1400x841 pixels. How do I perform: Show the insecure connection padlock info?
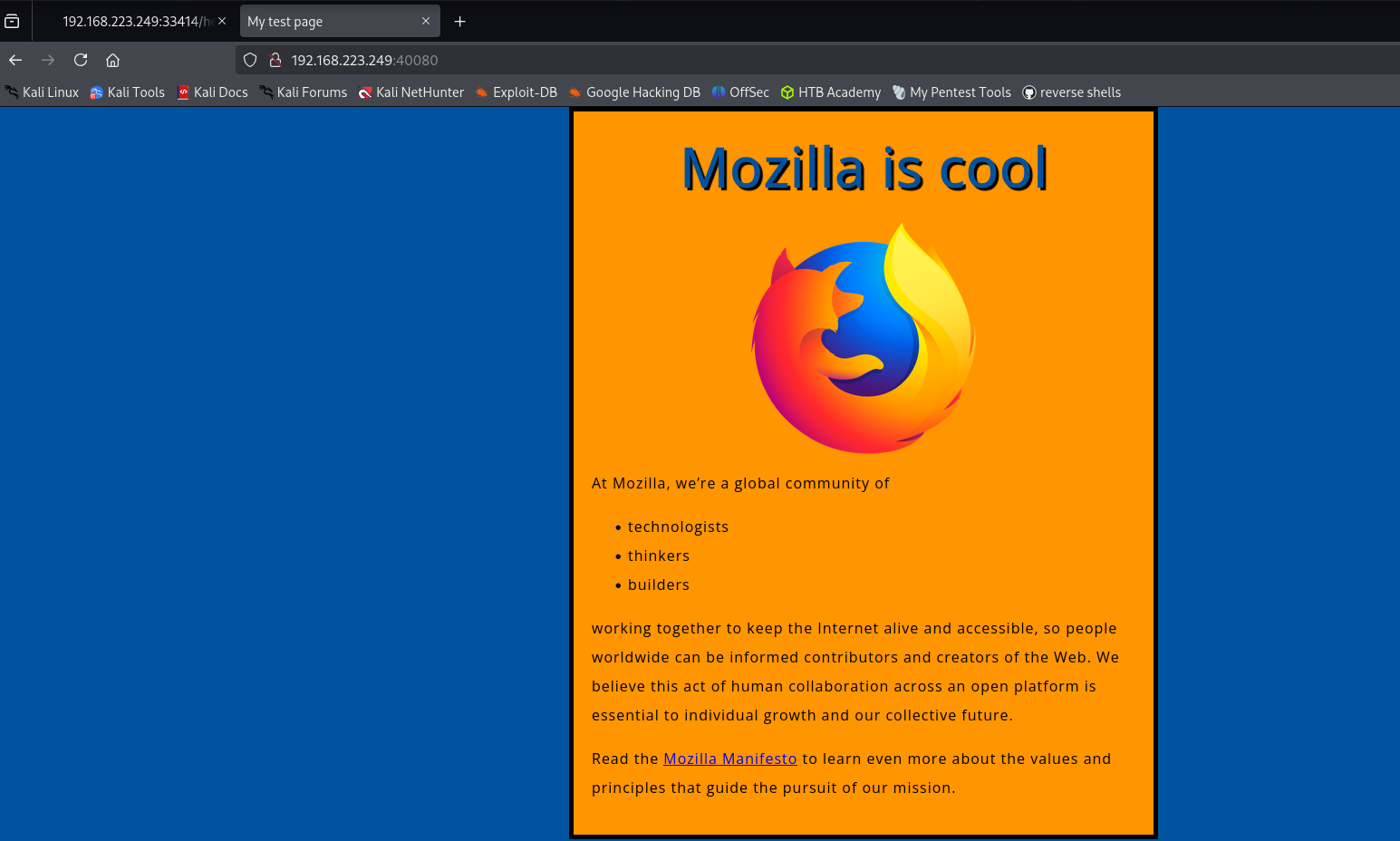(x=275, y=60)
